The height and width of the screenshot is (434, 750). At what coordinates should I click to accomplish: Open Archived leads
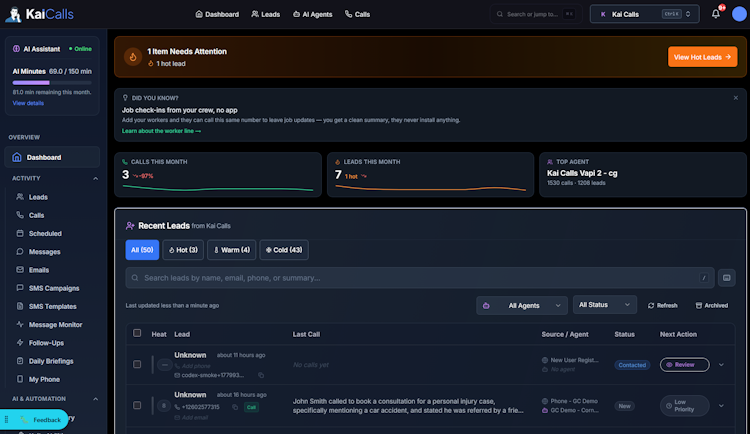[x=712, y=305]
